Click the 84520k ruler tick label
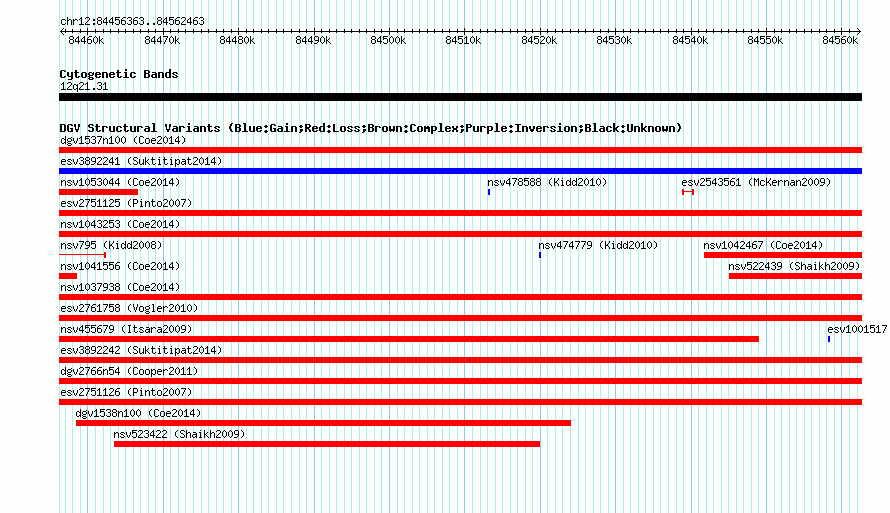The width and height of the screenshot is (890, 513). (x=539, y=40)
